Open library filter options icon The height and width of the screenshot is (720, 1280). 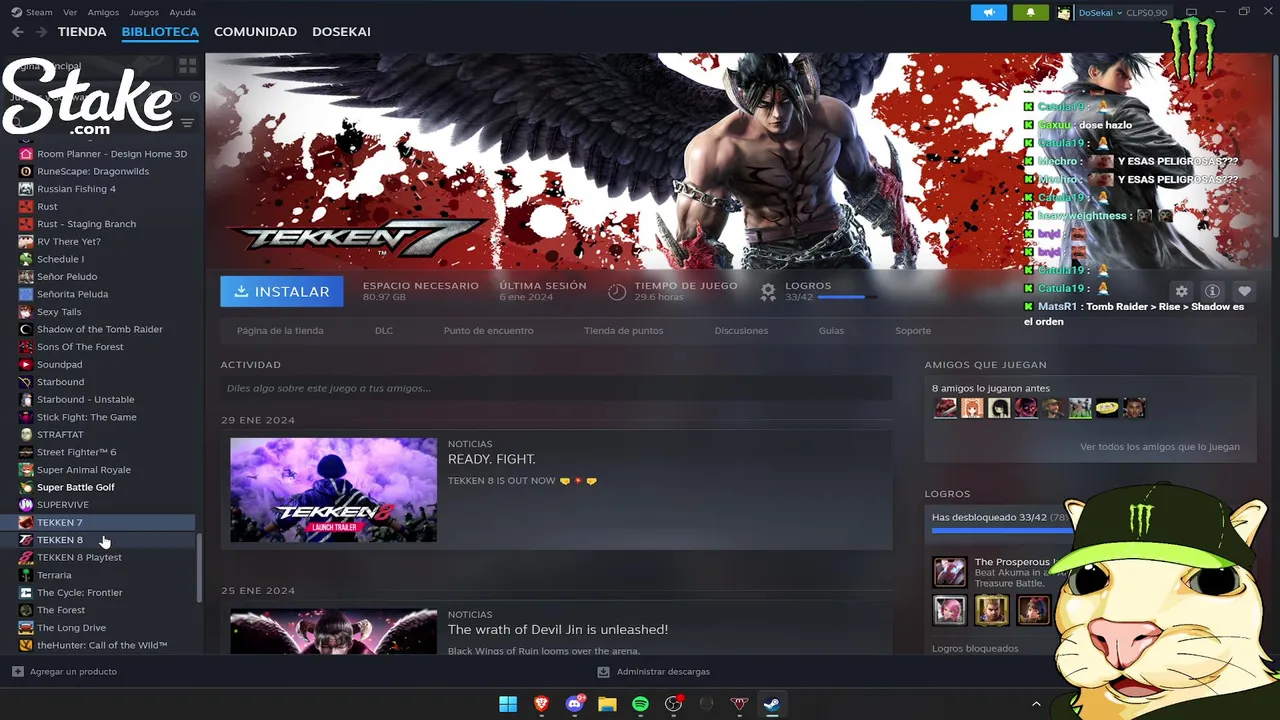[187, 123]
